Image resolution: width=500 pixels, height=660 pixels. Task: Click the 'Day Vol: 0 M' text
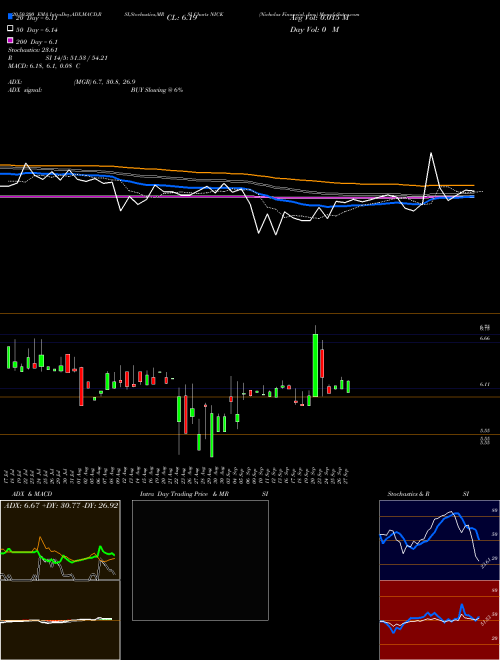coord(314,30)
